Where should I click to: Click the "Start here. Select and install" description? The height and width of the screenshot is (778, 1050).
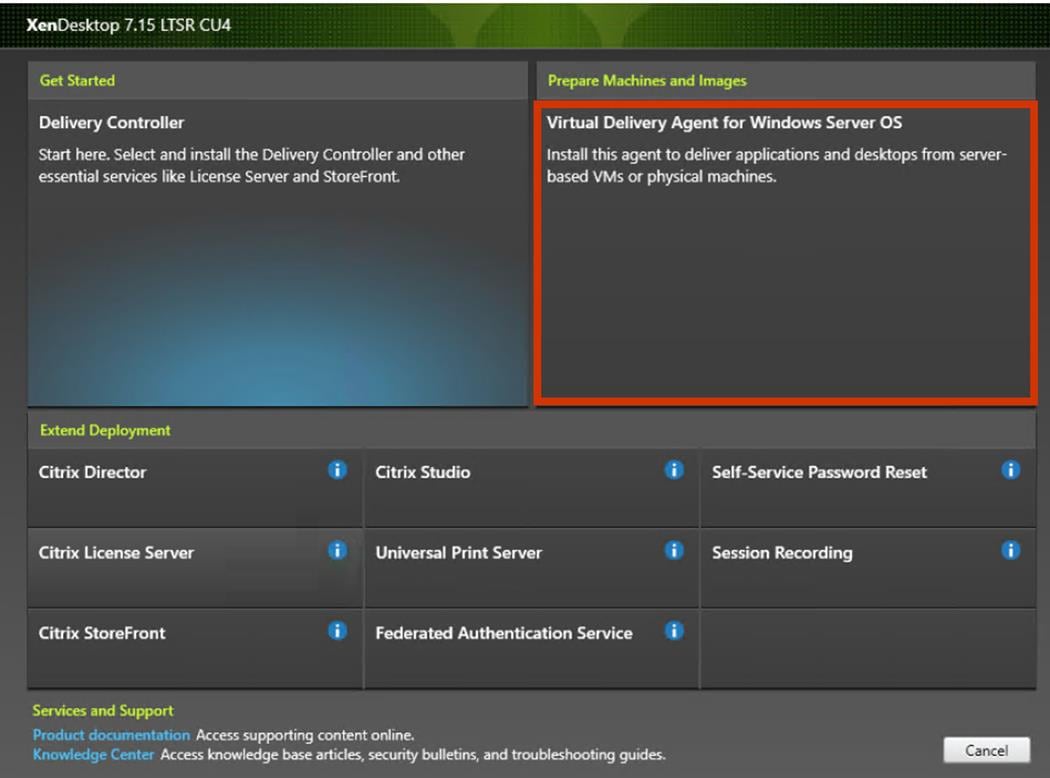click(252, 165)
